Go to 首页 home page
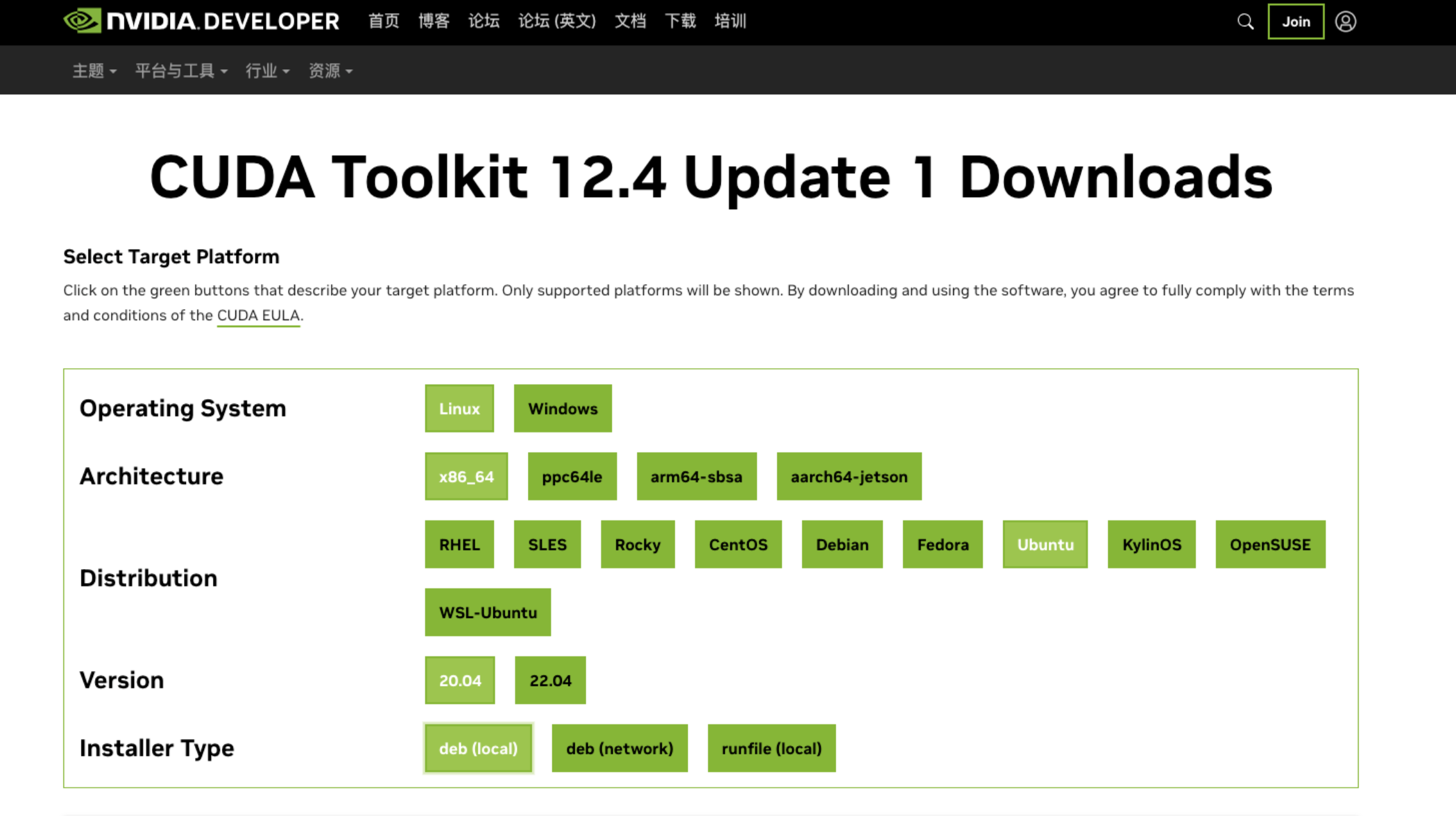 click(x=384, y=21)
